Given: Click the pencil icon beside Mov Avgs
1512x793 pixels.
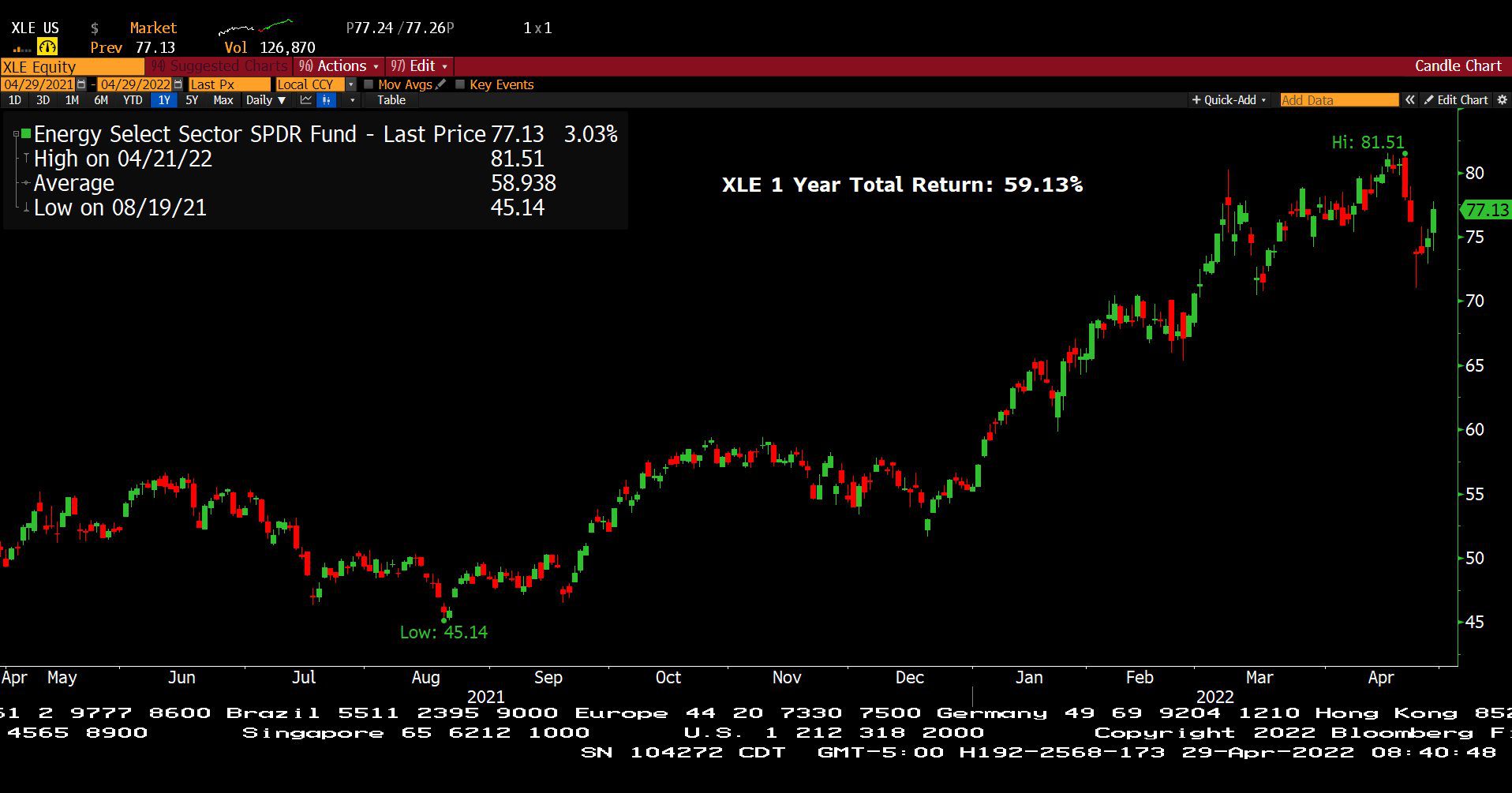Looking at the screenshot, I should [x=441, y=84].
